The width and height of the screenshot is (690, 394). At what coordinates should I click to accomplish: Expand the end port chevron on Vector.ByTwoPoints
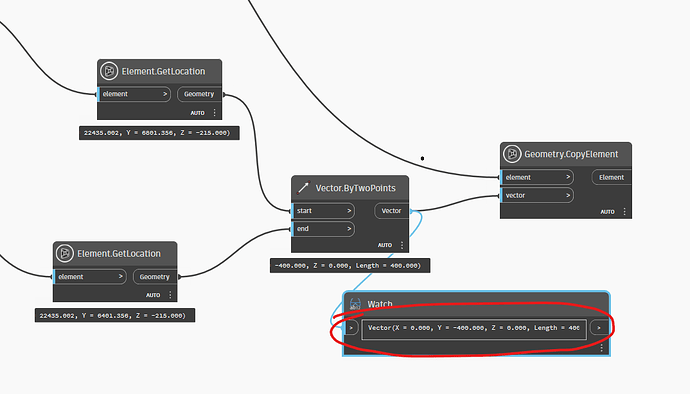(349, 229)
